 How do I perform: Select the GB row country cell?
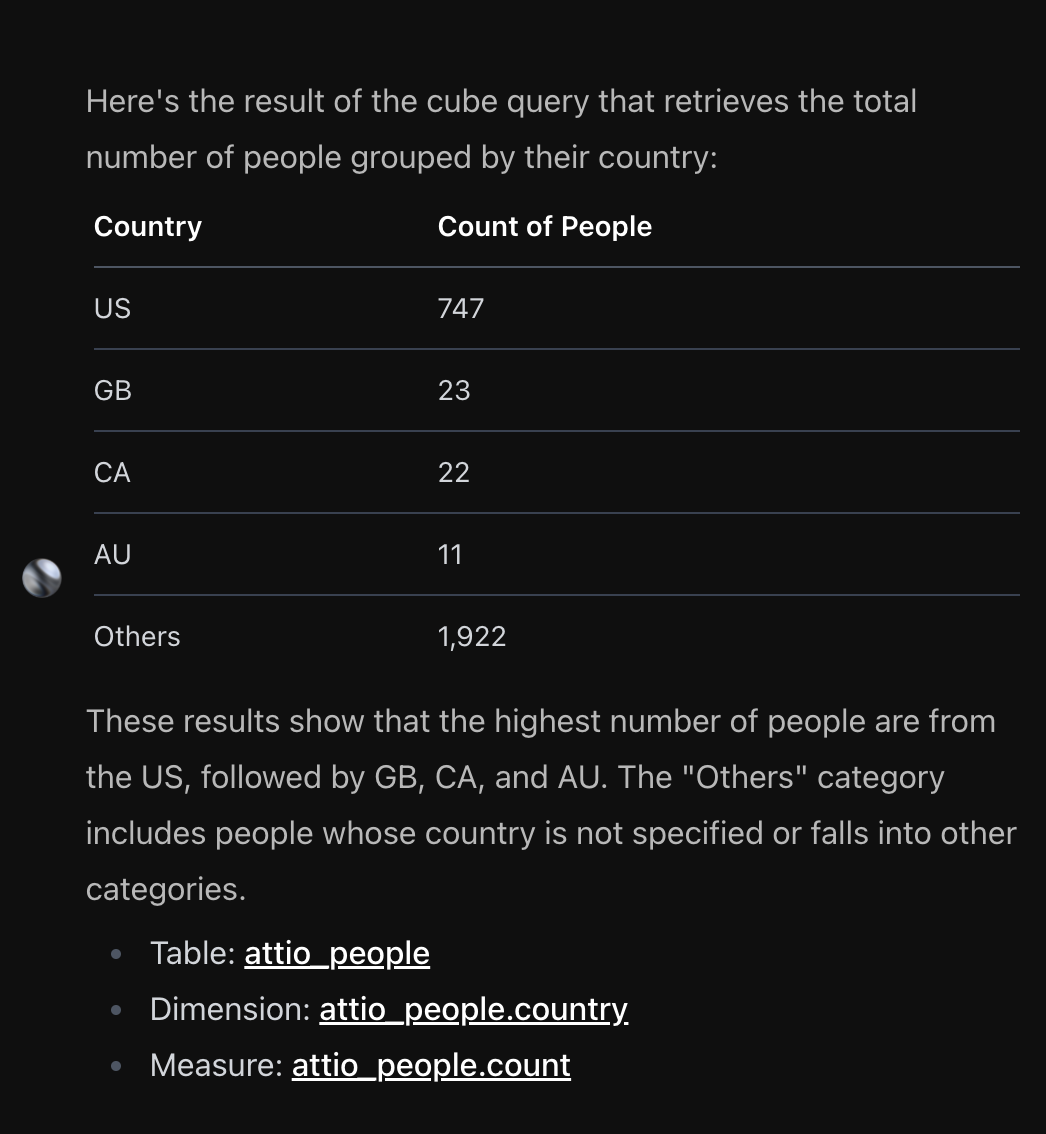pyautogui.click(x=113, y=391)
